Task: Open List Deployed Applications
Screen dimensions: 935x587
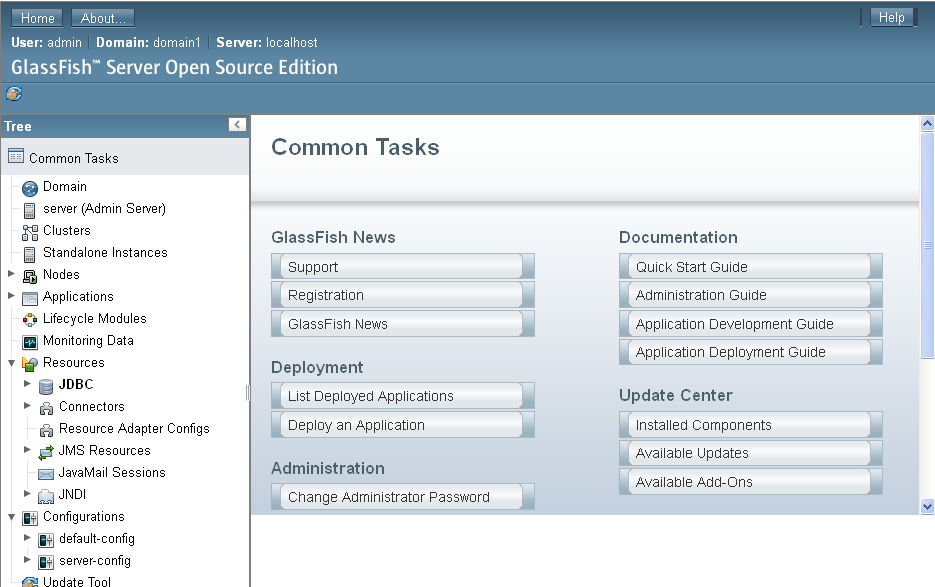Action: point(403,396)
